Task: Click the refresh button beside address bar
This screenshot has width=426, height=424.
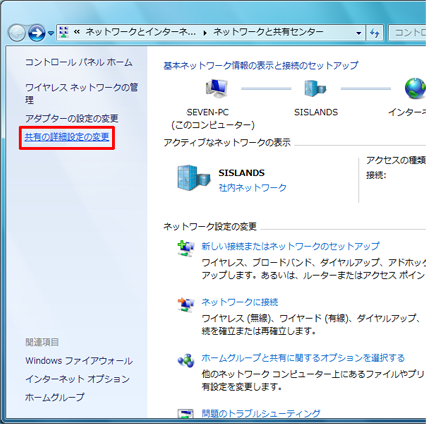Action: [x=375, y=33]
